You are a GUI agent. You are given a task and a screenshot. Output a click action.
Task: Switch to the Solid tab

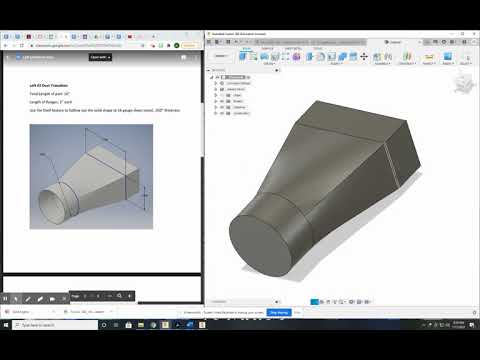point(246,49)
